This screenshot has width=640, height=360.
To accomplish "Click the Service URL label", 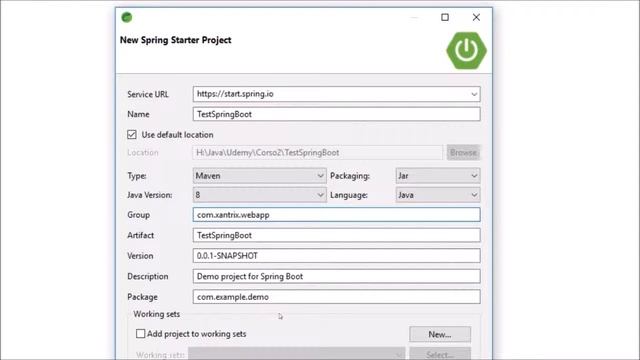I will point(148,94).
